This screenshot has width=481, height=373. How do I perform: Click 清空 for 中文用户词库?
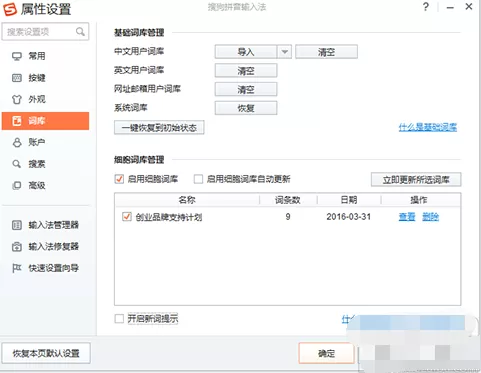[x=326, y=52]
